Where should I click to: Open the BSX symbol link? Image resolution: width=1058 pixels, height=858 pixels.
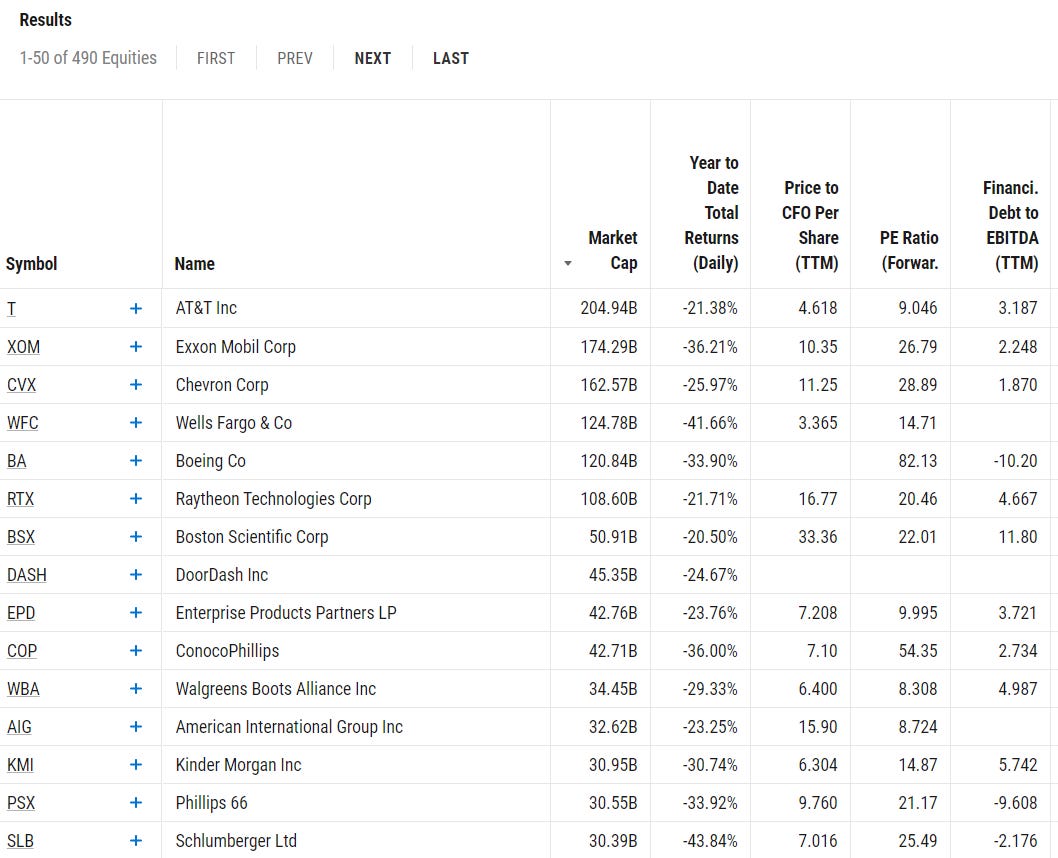click(21, 537)
